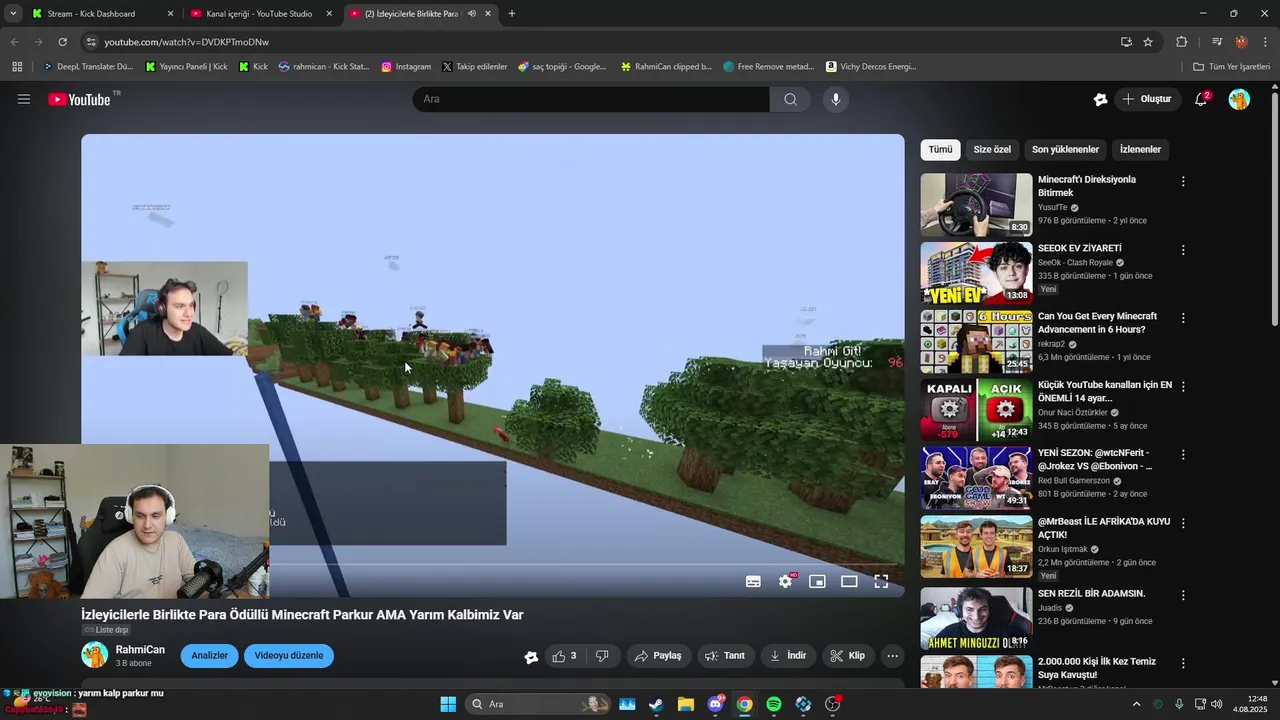Screen dimensions: 1280x720
Task: Download the video with İndir
Action: [788, 656]
